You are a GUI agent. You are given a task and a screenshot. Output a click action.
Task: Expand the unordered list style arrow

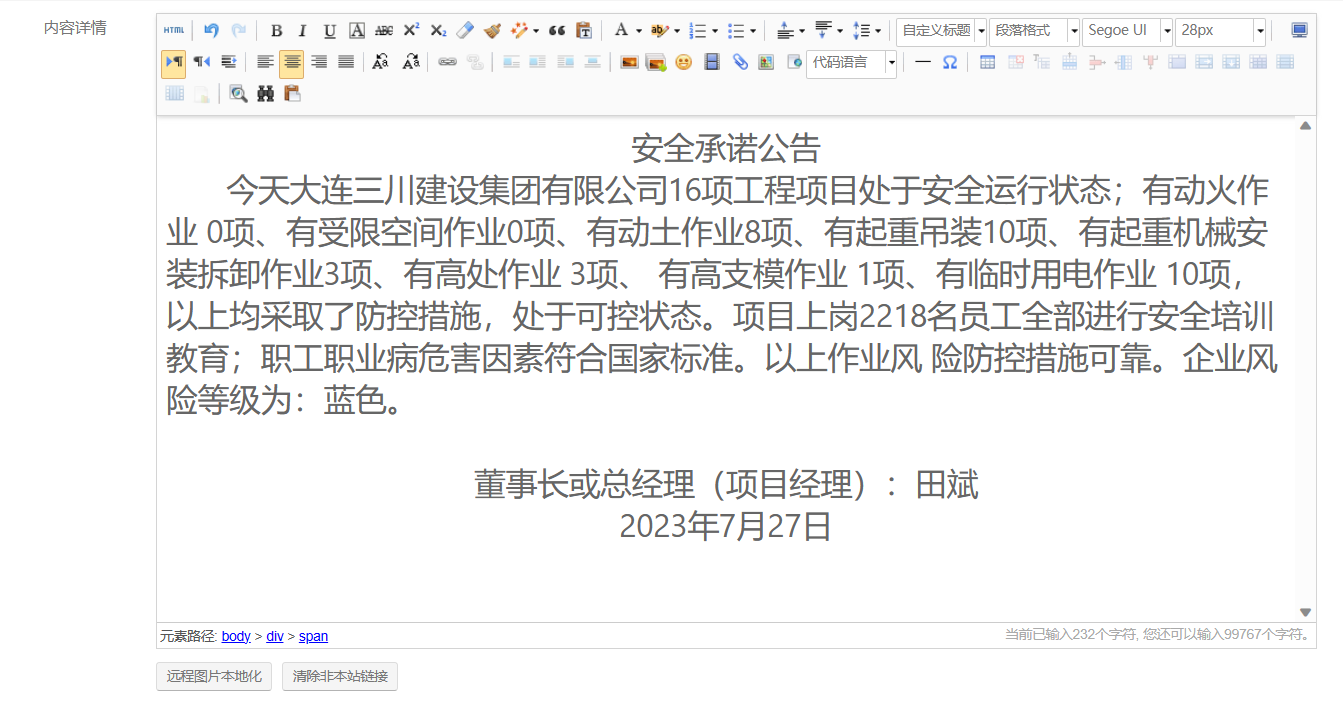point(752,31)
